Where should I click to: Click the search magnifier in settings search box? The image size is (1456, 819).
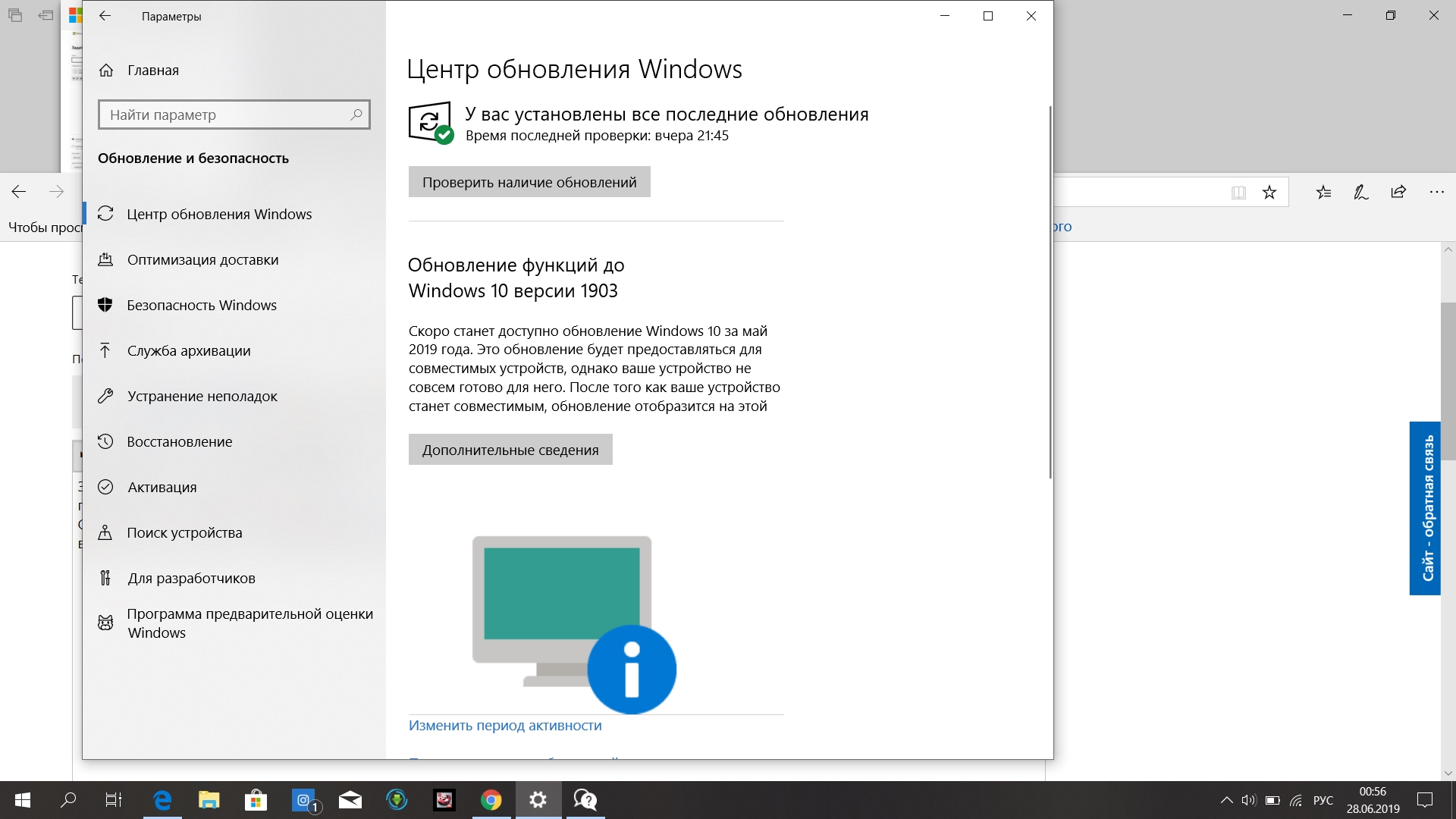tap(356, 115)
